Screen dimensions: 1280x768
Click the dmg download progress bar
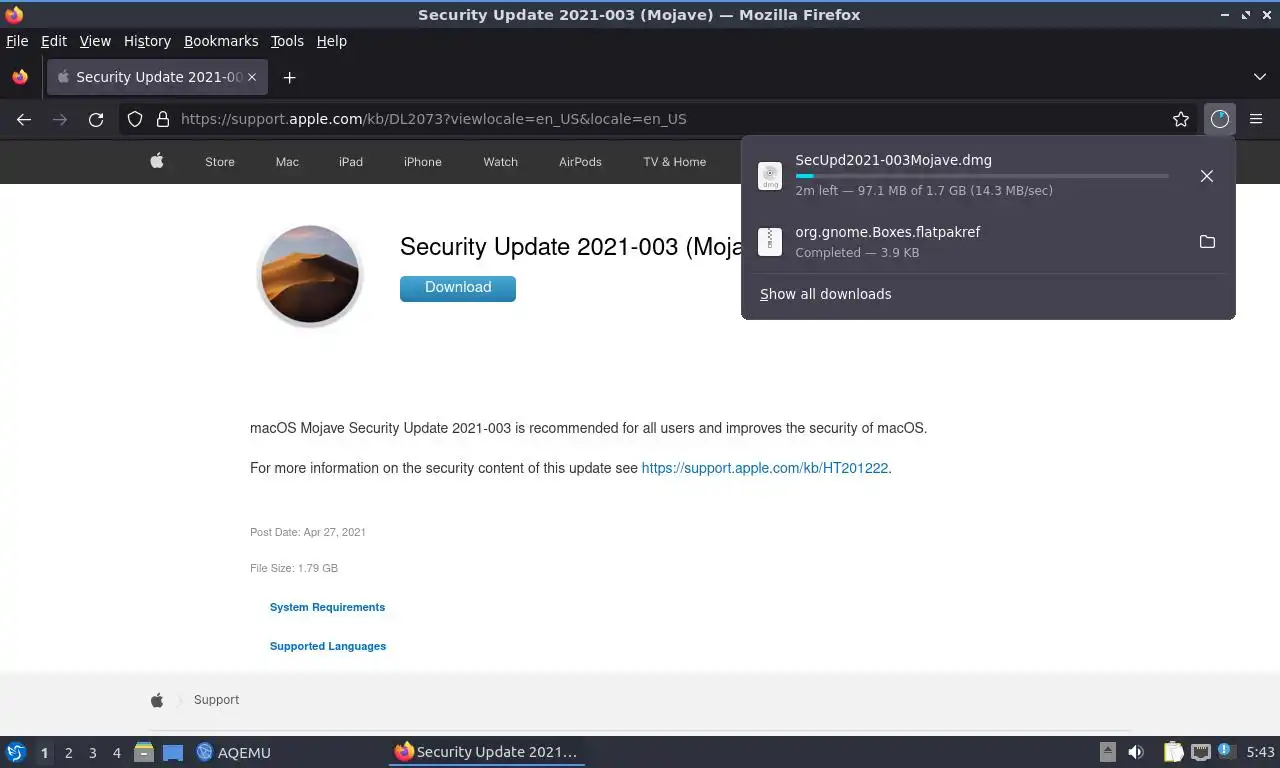982,176
